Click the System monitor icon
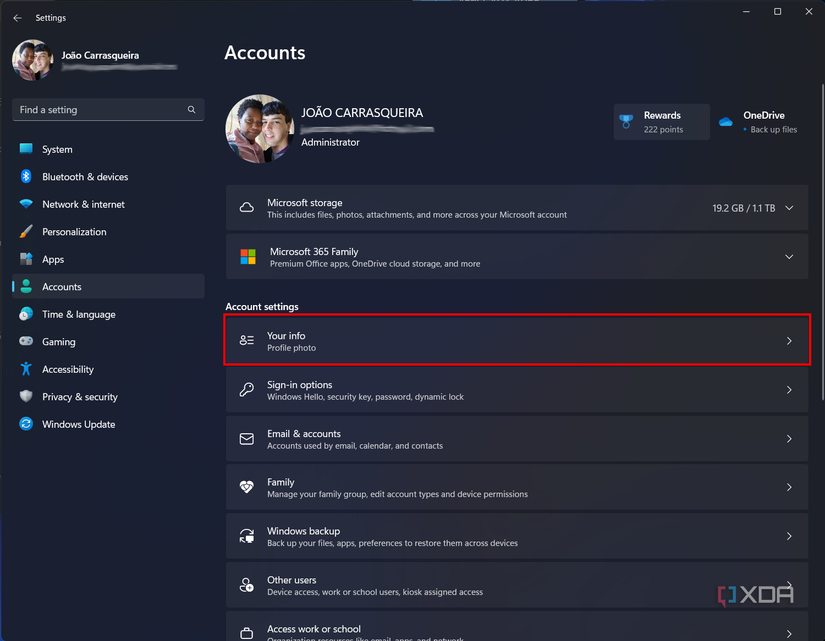Viewport: 825px width, 641px height. [26, 148]
